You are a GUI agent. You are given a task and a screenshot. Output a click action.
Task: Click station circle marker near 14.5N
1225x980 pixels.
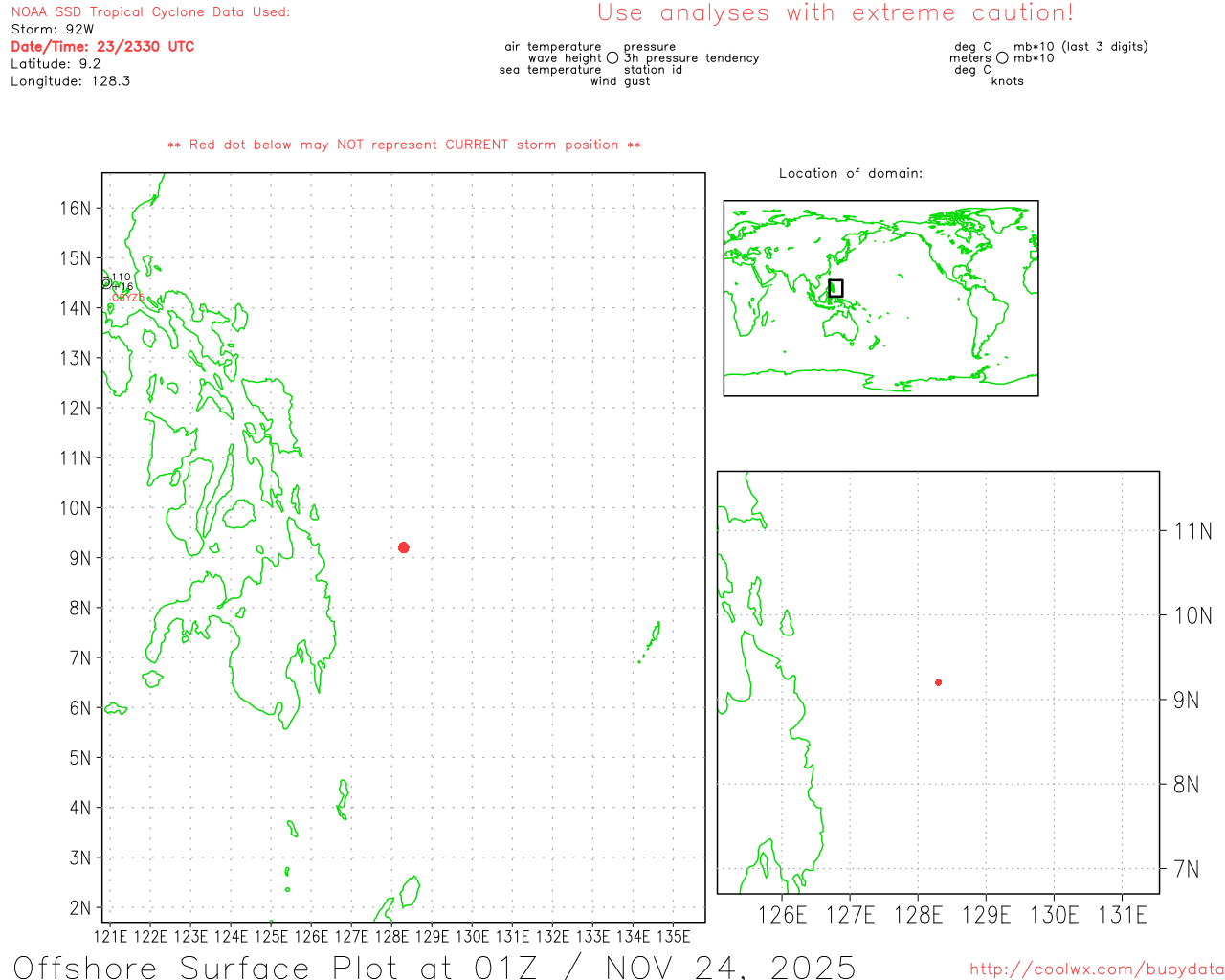pyautogui.click(x=106, y=283)
